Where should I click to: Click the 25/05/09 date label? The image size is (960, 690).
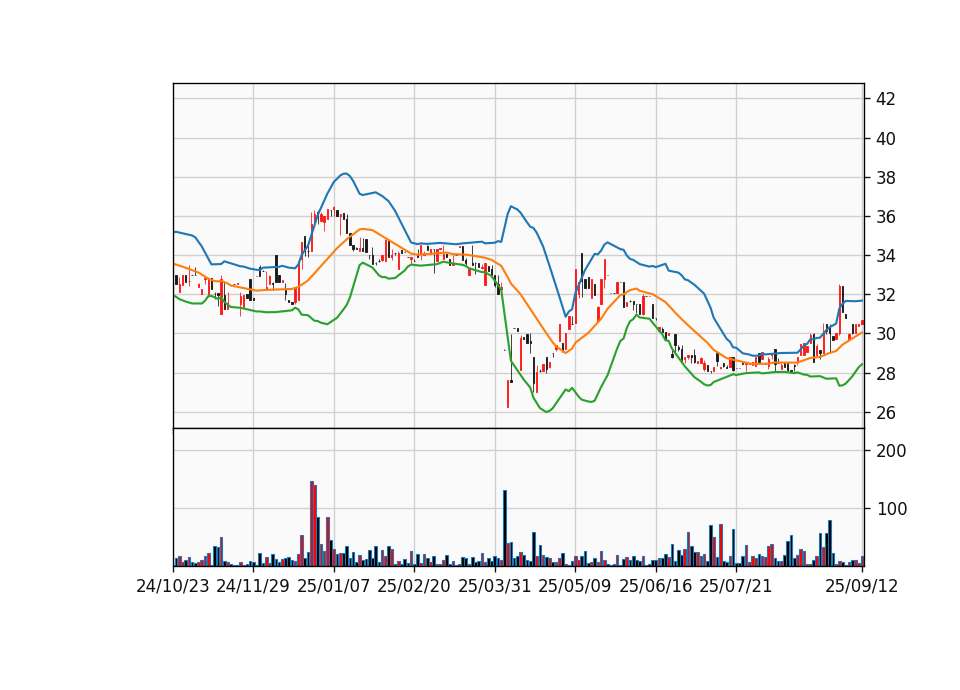[575, 587]
